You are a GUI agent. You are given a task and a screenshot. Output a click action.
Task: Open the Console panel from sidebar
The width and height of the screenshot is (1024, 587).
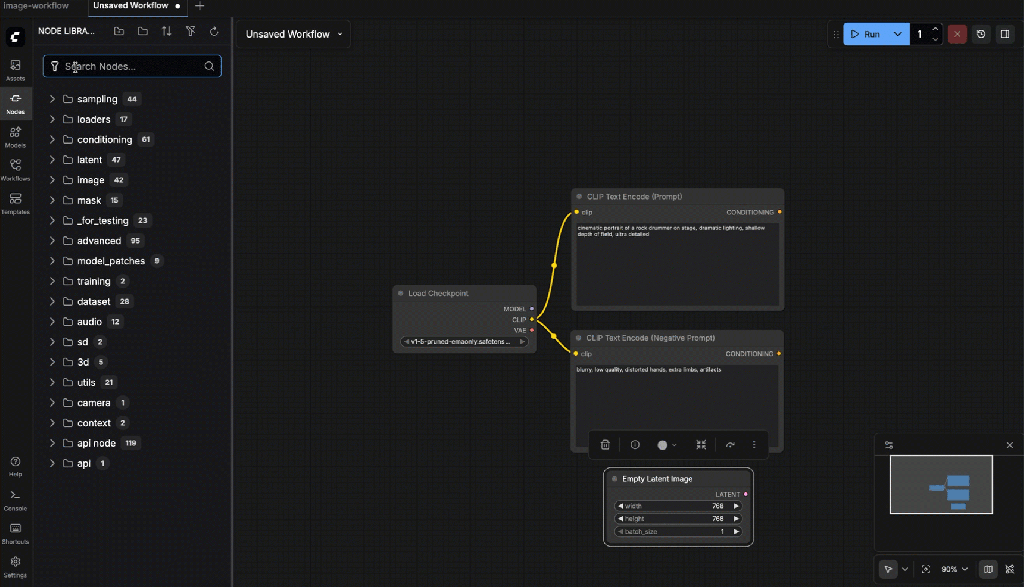(x=15, y=500)
